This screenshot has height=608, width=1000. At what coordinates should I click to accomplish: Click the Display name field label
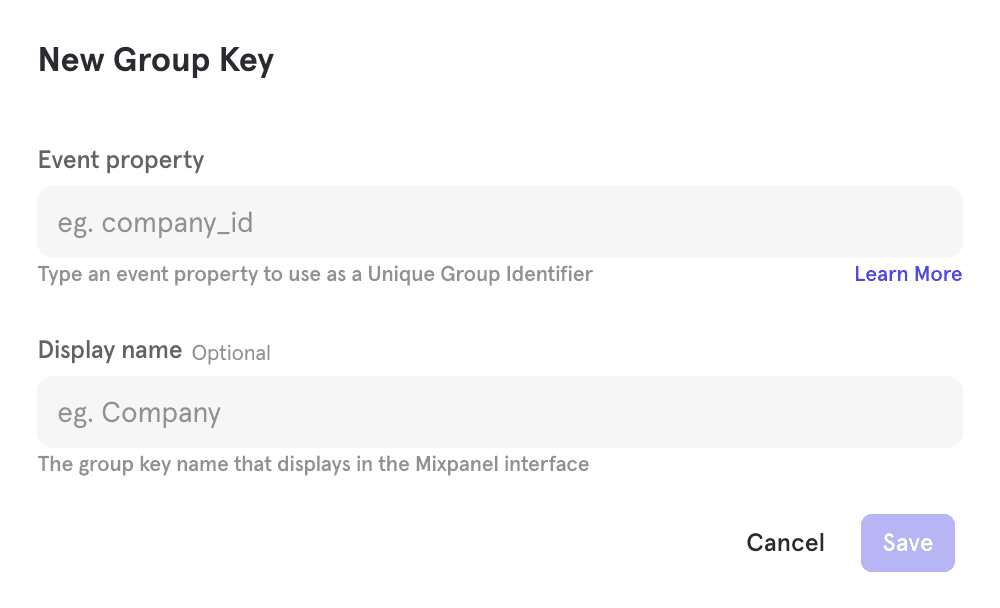[x=110, y=350]
